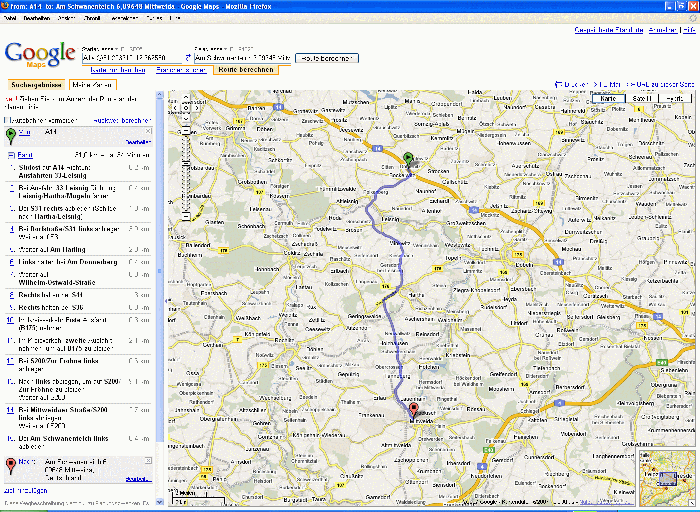Click the red destination pin in the sidebar
700x512 pixels.
[11, 466]
